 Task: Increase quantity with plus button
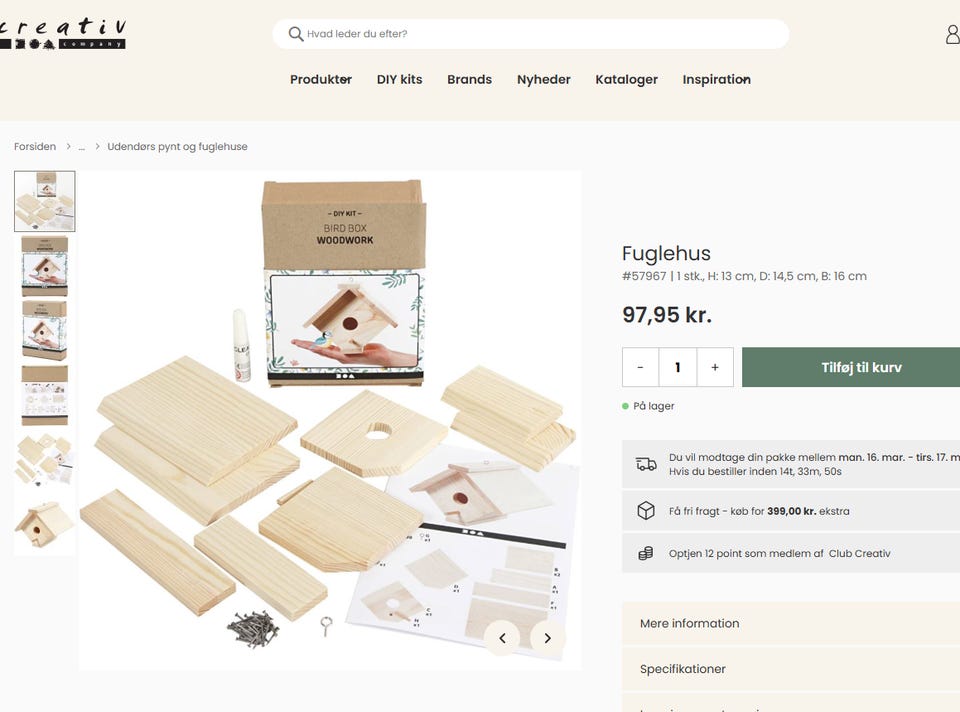tap(714, 367)
